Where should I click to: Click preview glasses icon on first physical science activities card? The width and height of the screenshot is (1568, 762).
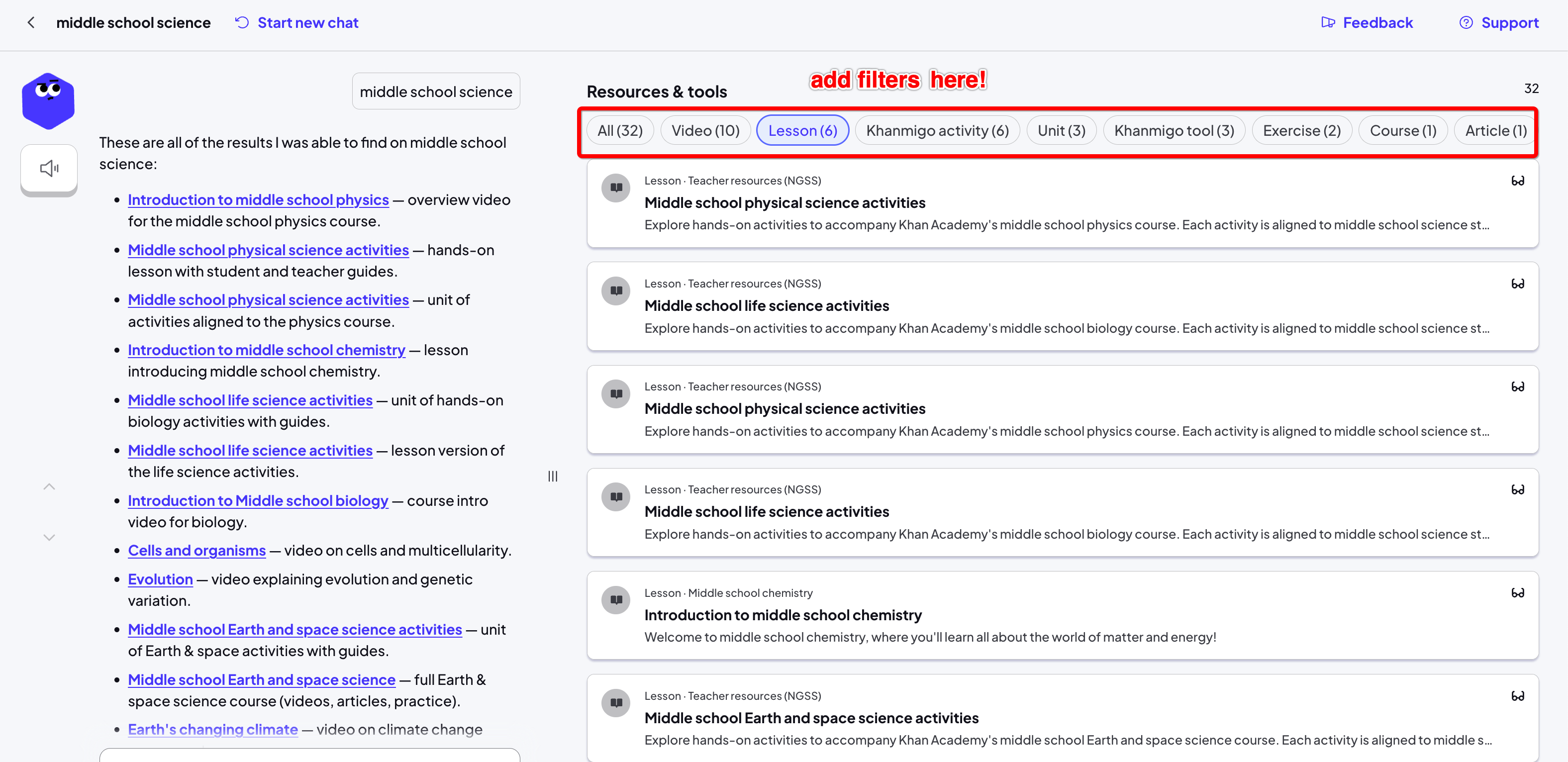point(1517,181)
